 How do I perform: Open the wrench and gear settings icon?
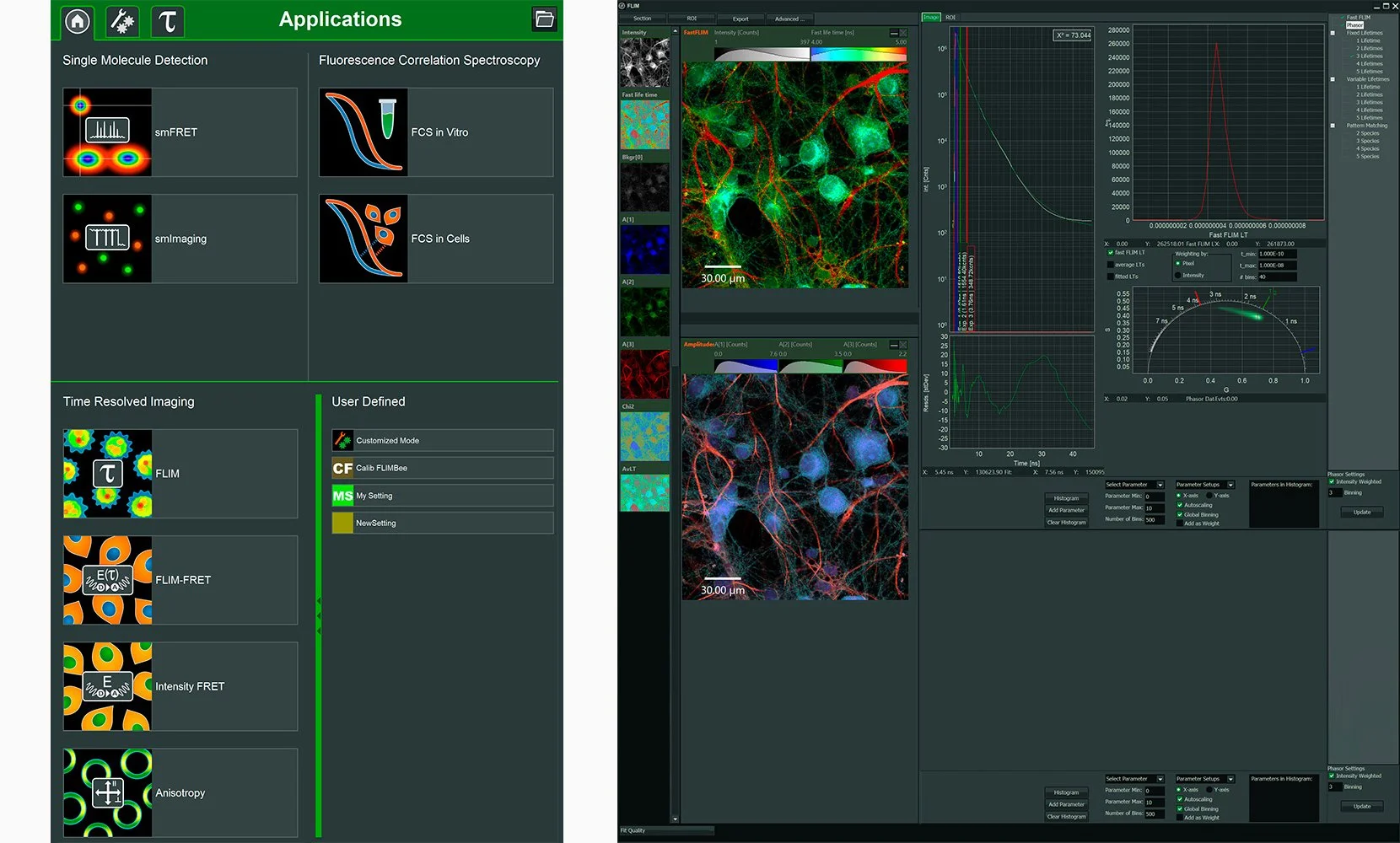pos(123,21)
